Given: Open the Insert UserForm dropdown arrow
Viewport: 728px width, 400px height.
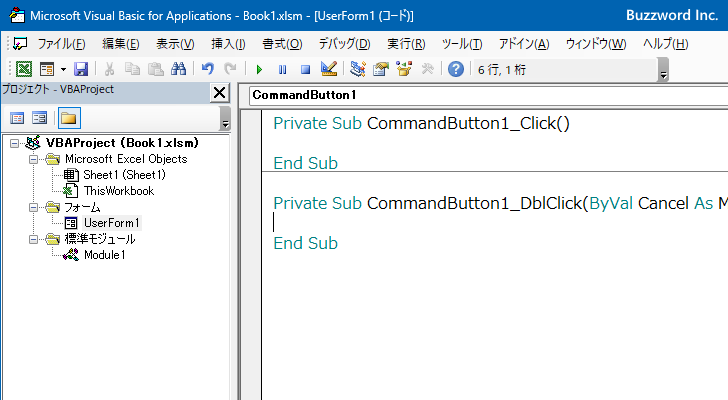Looking at the screenshot, I should (x=63, y=69).
